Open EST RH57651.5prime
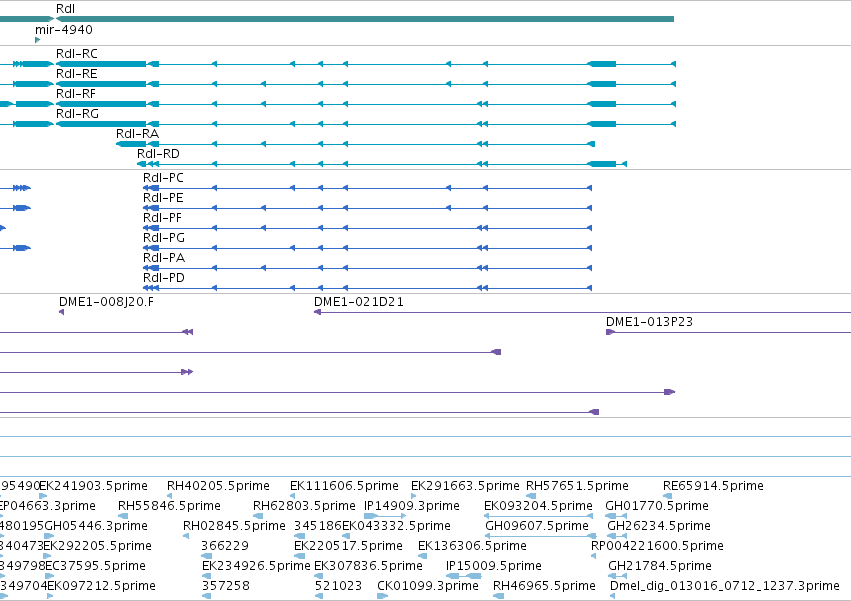 click(x=577, y=485)
